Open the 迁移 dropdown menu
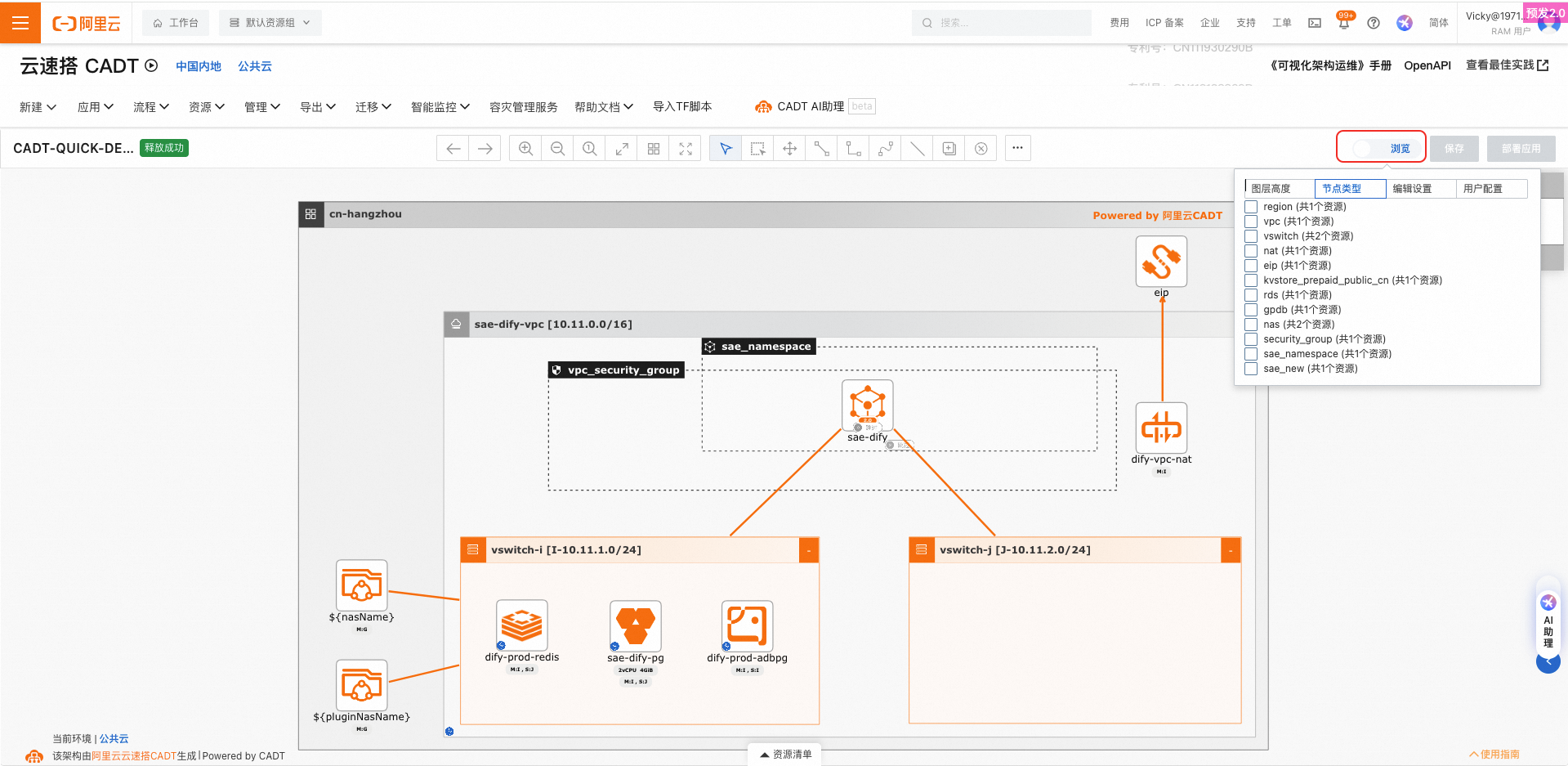 [x=373, y=107]
